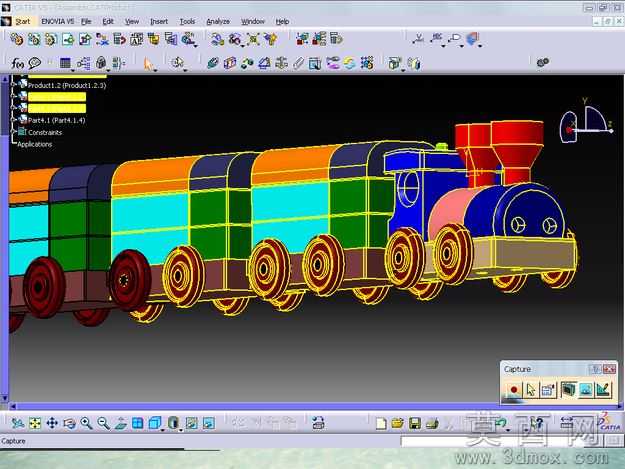
Task: Expand the Product1.2 tree node
Action: [14, 84]
